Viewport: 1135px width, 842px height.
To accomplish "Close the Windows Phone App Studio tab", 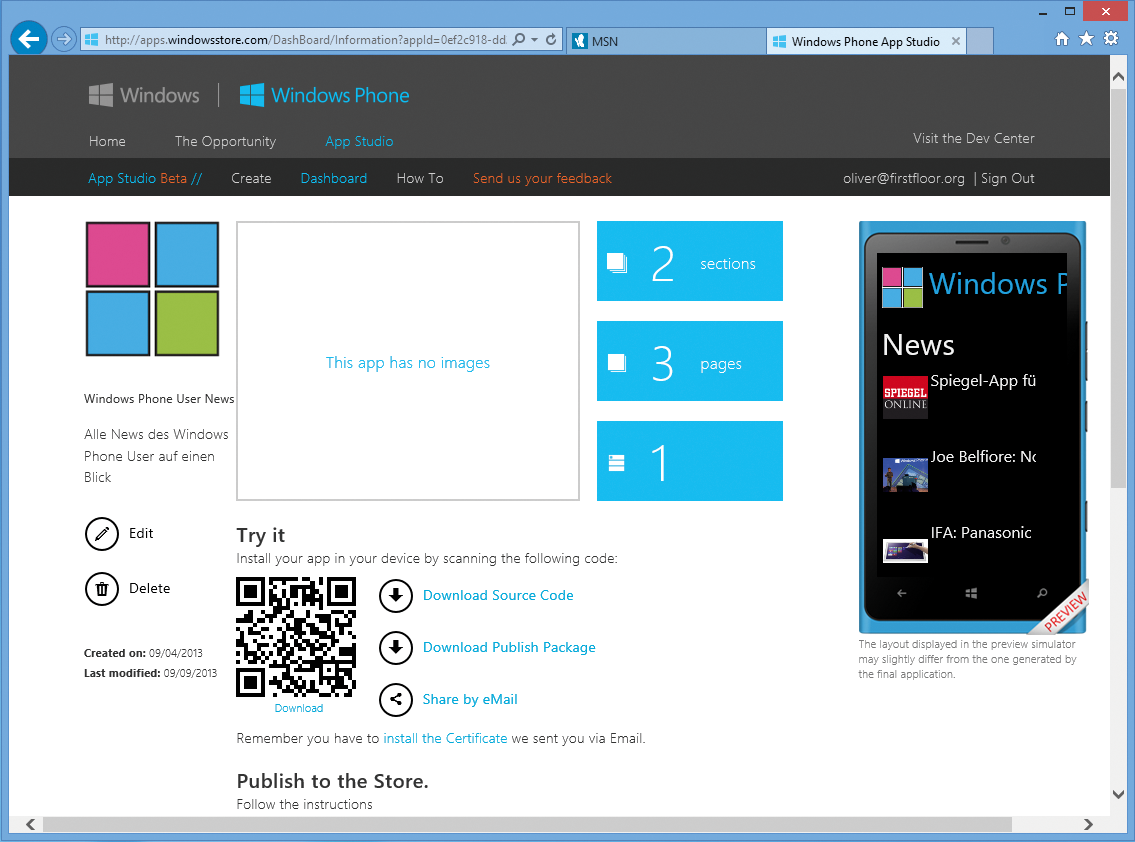I will (955, 41).
